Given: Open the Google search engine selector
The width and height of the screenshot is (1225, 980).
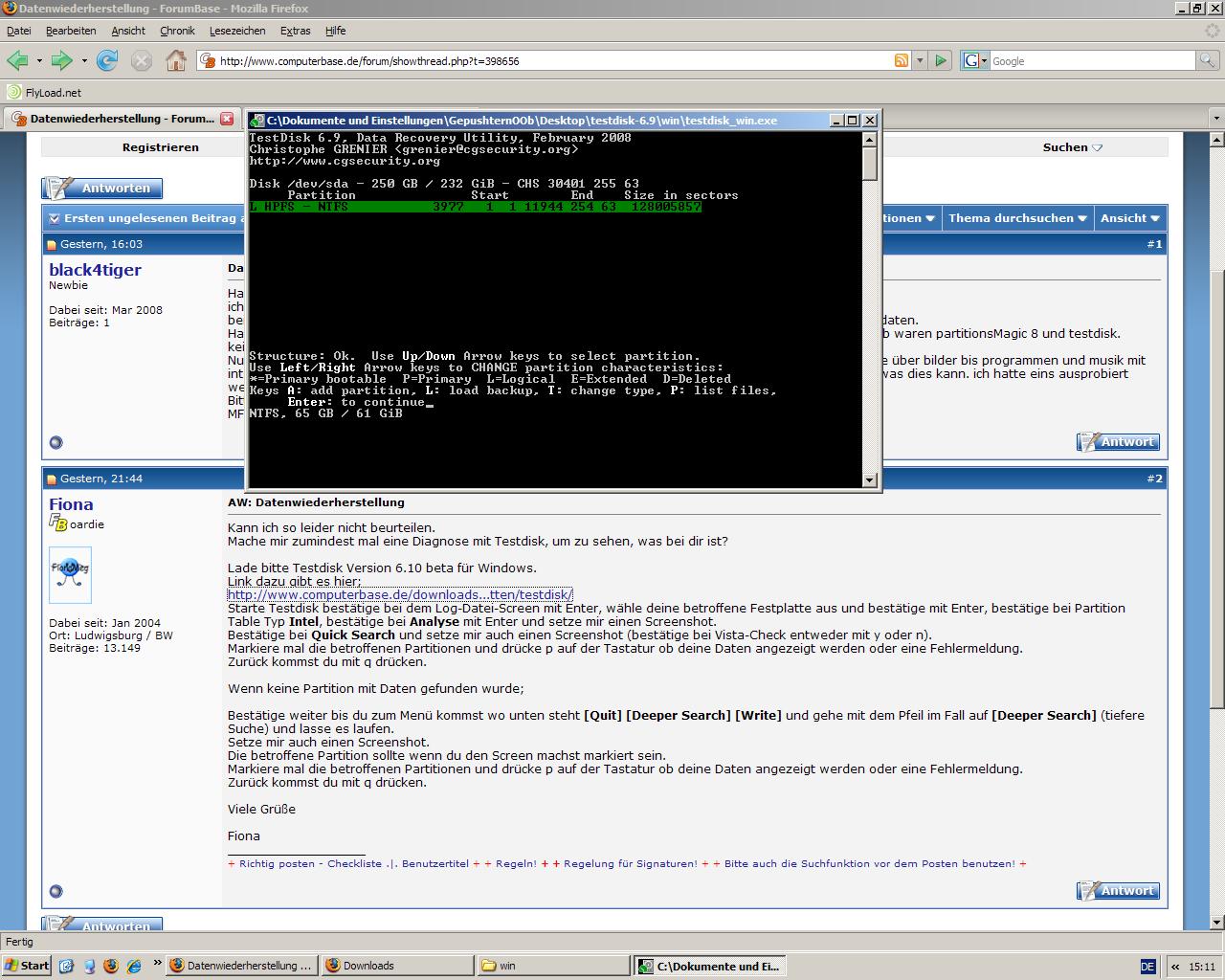Looking at the screenshot, I should point(975,60).
